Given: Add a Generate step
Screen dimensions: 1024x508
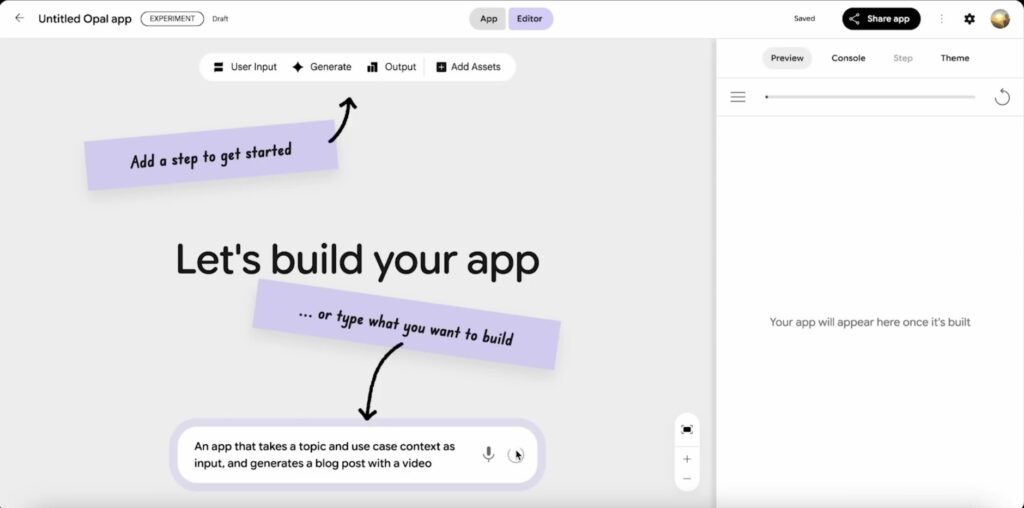Looking at the screenshot, I should tap(322, 67).
